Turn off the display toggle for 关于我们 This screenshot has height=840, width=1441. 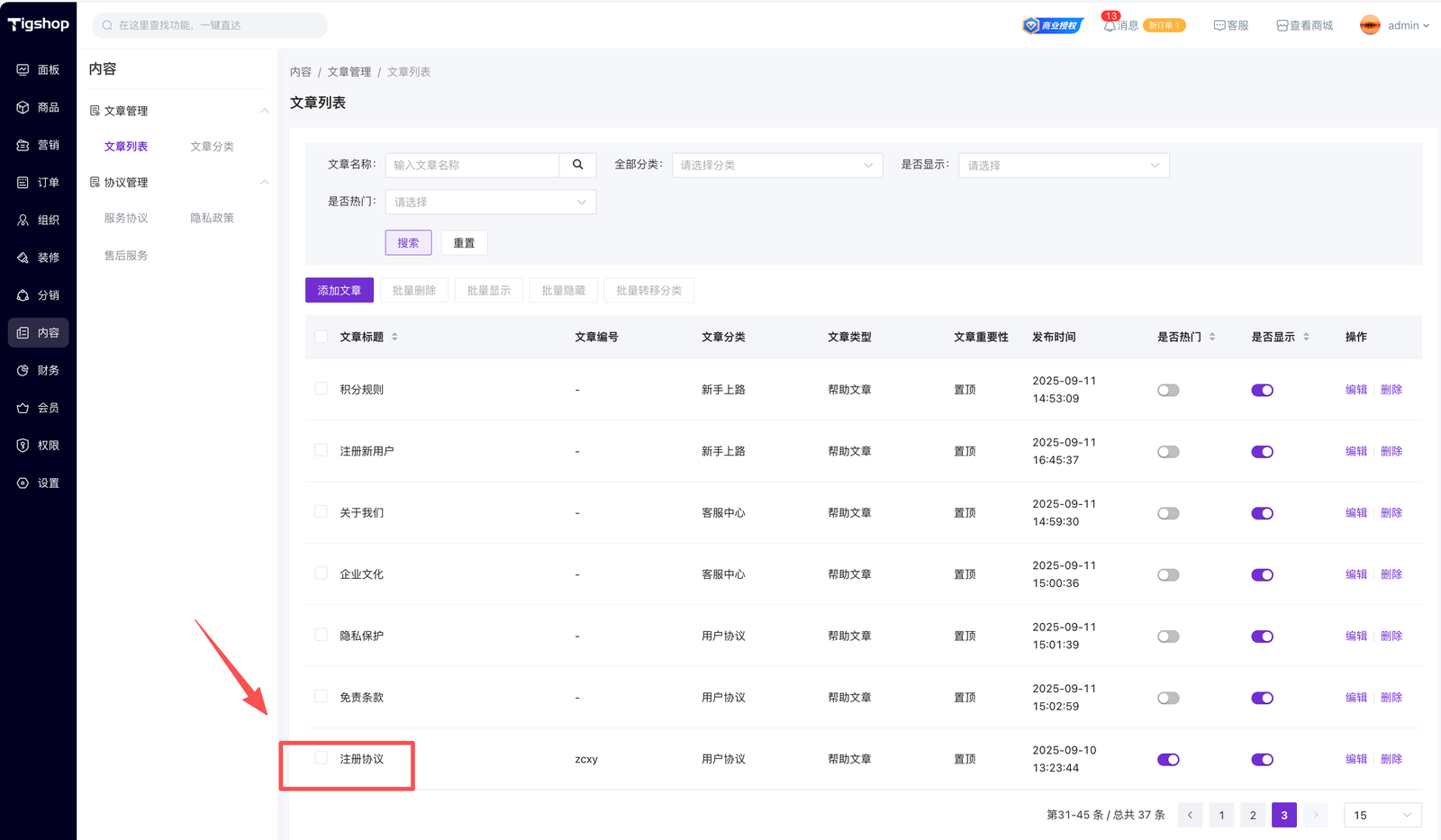pyautogui.click(x=1262, y=513)
